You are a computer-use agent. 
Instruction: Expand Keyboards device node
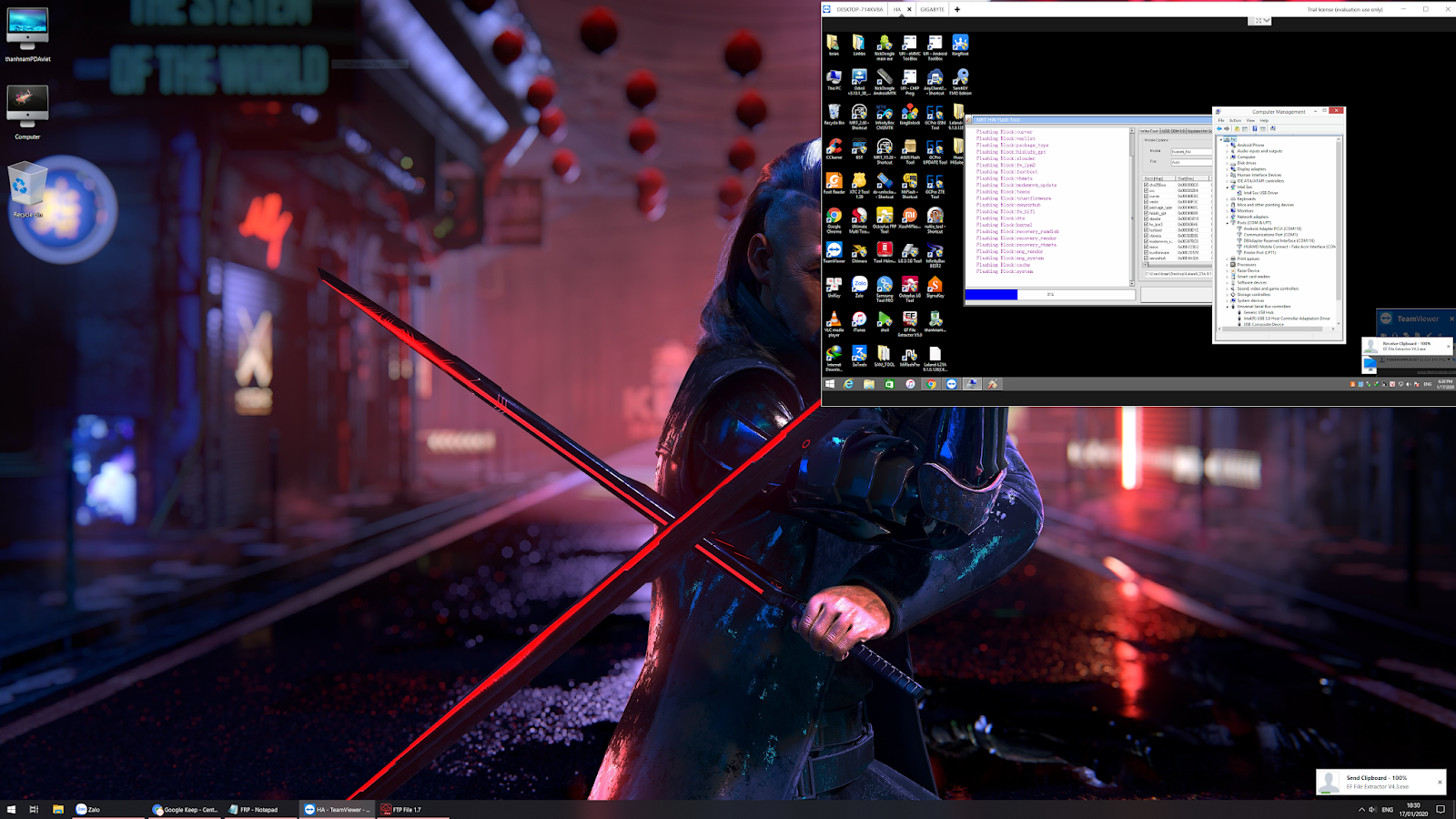[x=1228, y=198]
